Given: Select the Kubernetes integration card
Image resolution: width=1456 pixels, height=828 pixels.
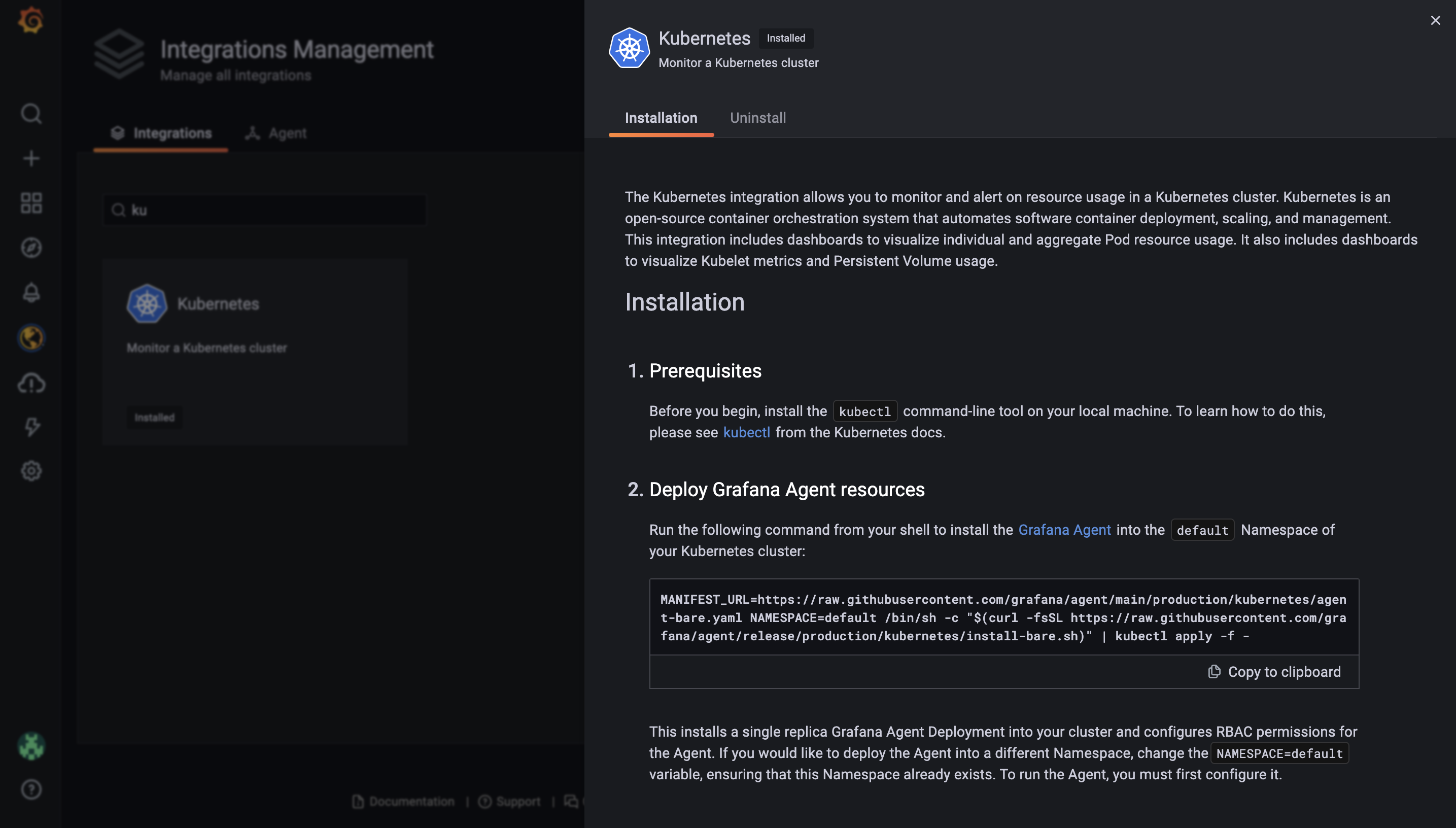Looking at the screenshot, I should click(x=255, y=351).
